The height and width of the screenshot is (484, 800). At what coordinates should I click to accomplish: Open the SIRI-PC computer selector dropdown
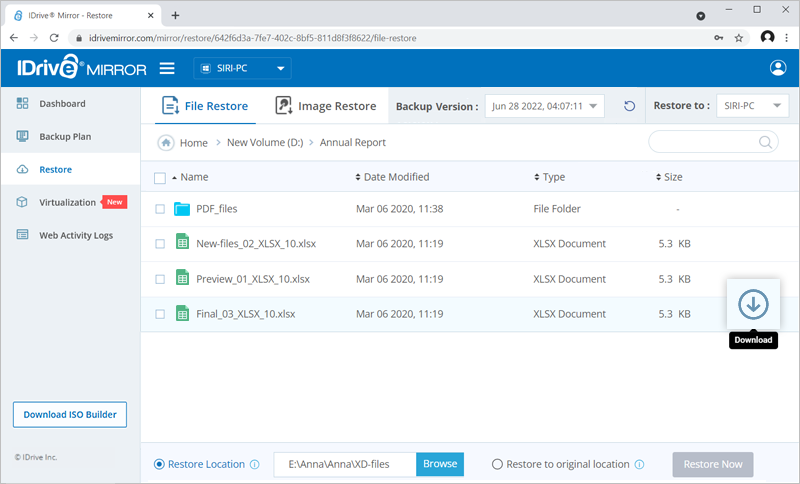pos(242,68)
